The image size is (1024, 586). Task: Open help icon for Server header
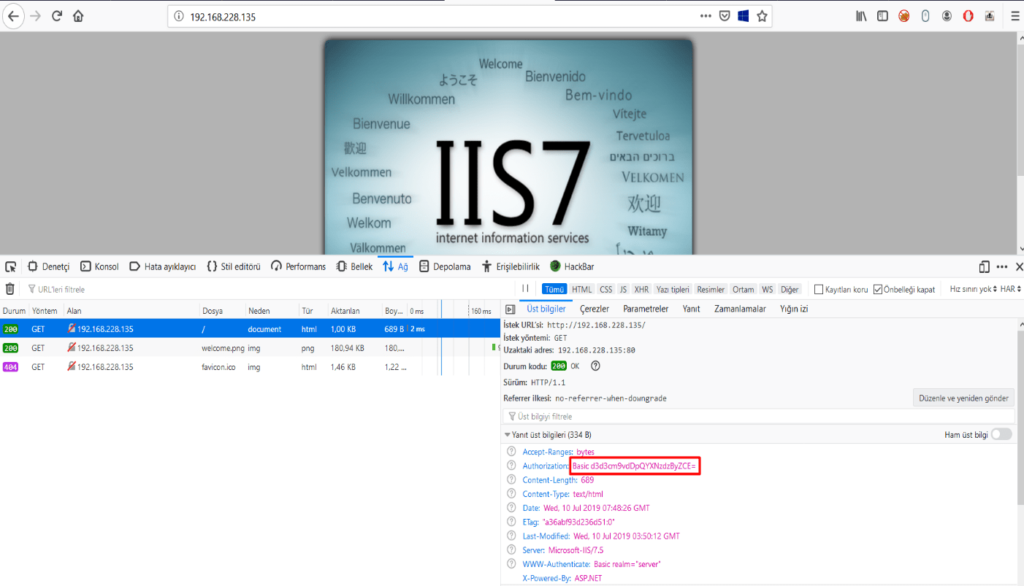pyautogui.click(x=511, y=550)
